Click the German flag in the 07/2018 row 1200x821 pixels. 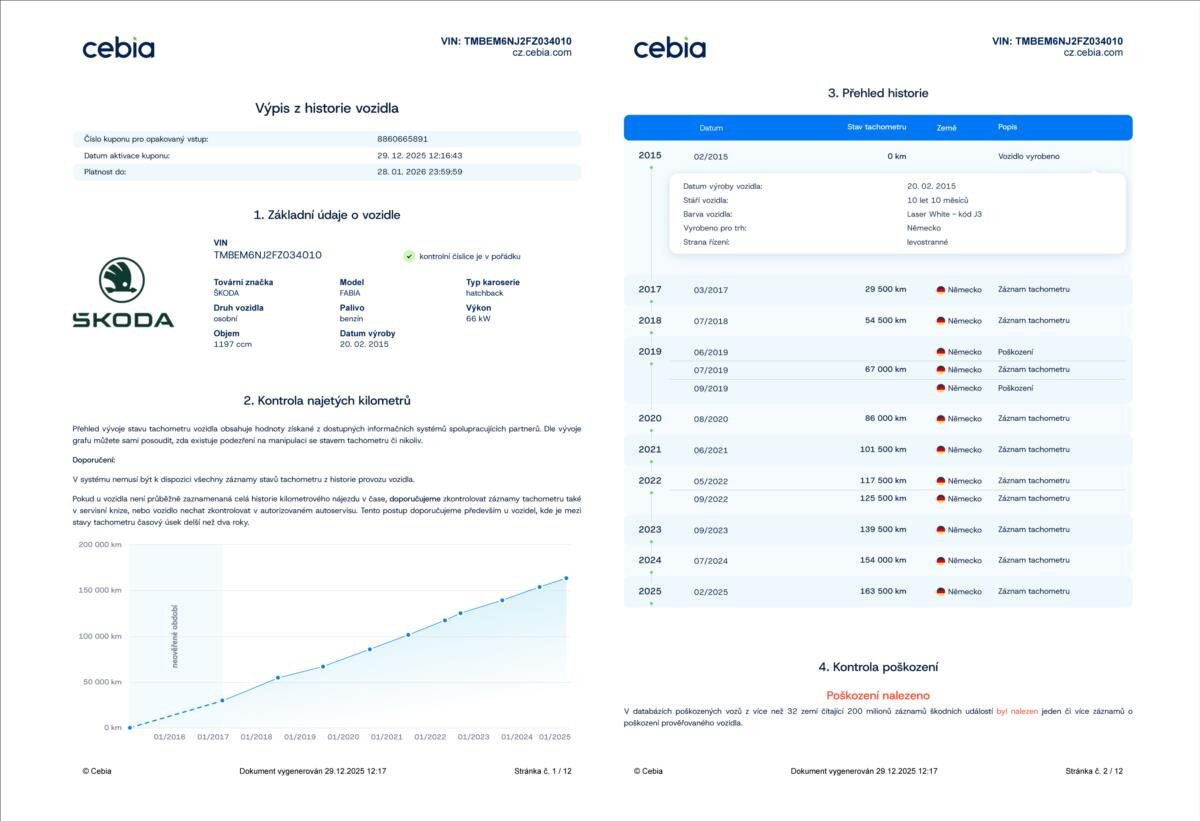point(941,321)
